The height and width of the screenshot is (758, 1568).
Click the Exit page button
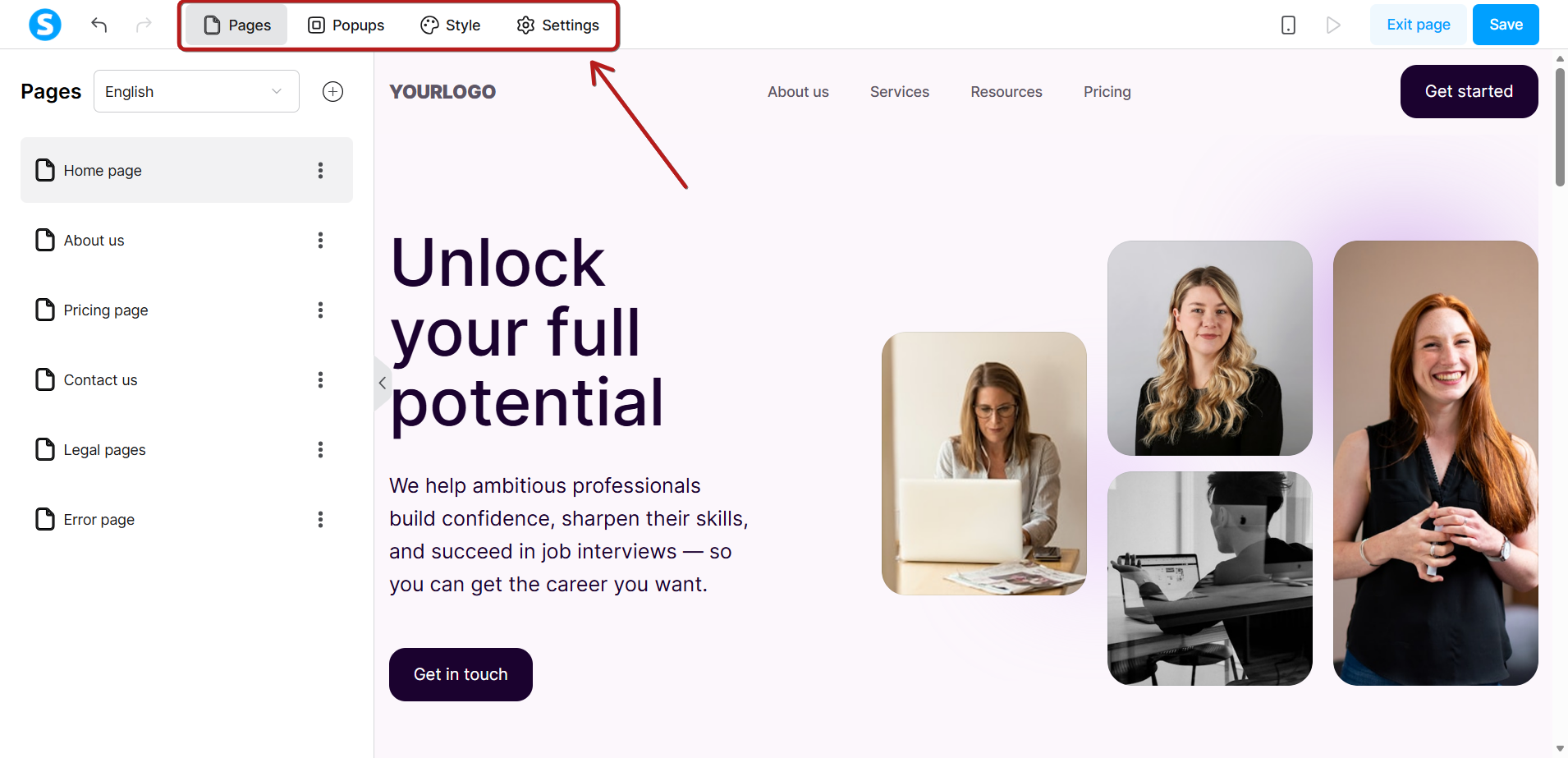click(x=1418, y=25)
